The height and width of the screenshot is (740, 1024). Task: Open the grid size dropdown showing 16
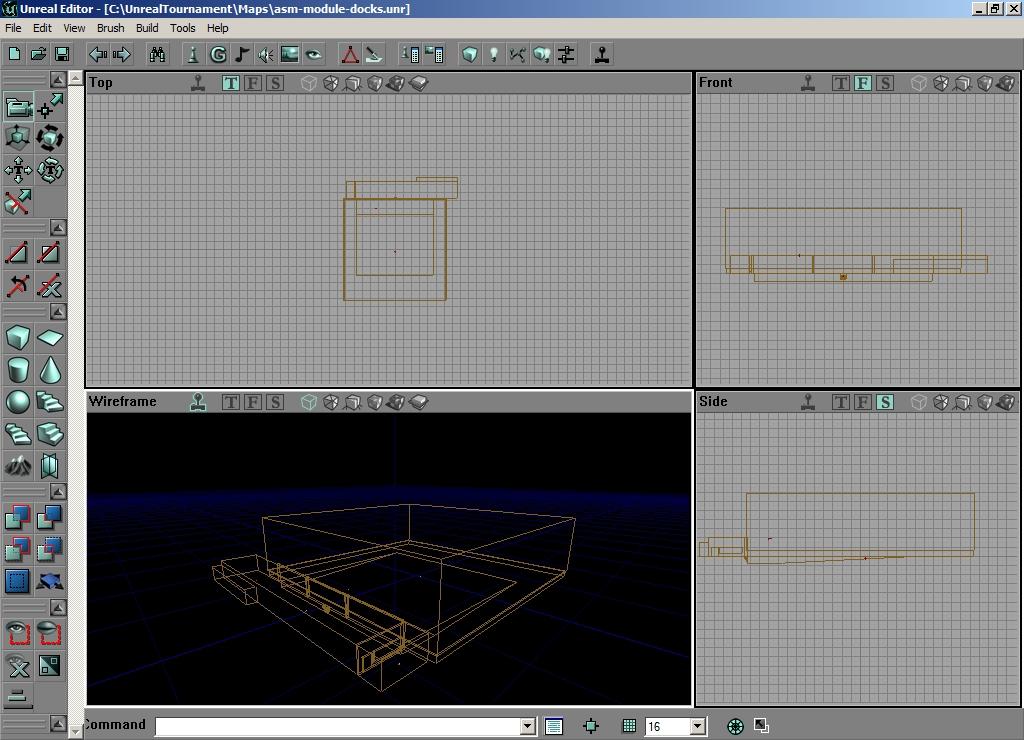(x=698, y=727)
